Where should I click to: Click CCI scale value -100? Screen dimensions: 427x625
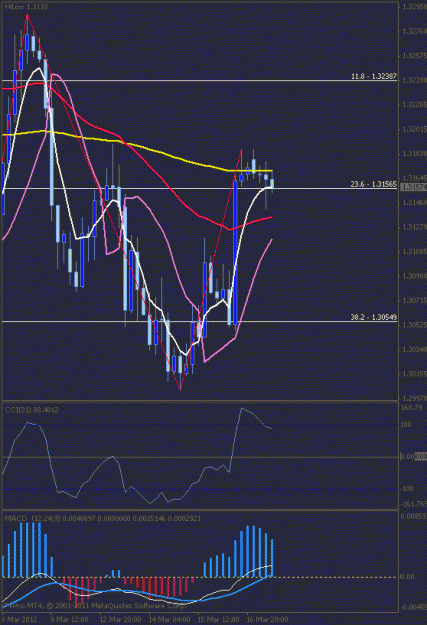pyautogui.click(x=407, y=489)
